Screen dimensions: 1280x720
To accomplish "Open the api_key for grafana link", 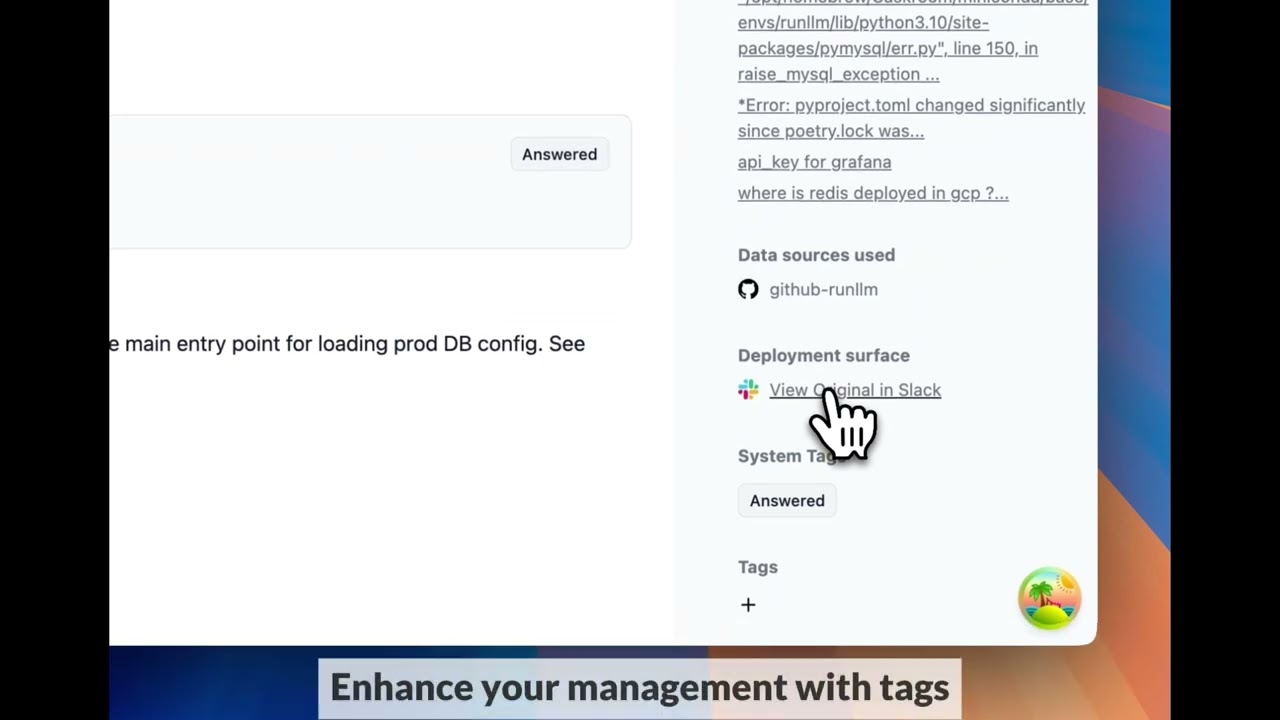I will [x=814, y=162].
